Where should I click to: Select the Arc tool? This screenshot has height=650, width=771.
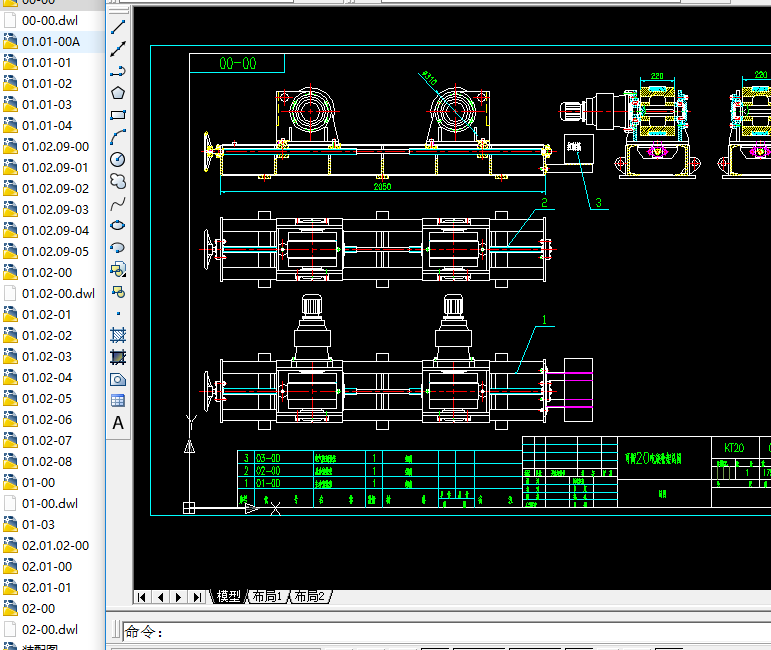coord(118,136)
